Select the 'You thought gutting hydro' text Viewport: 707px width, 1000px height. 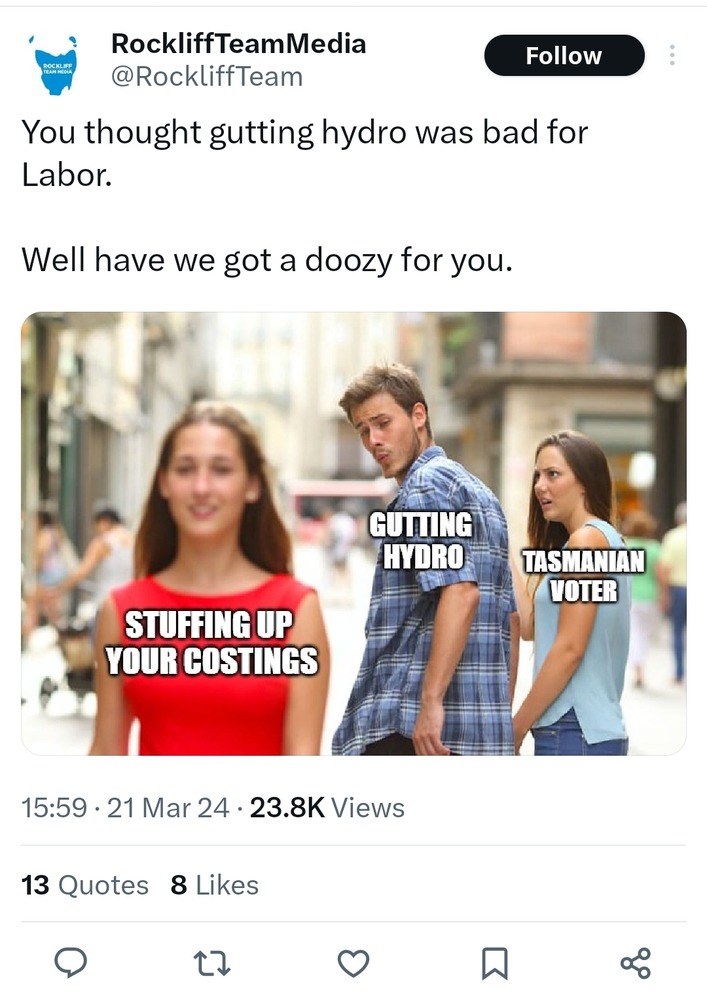point(304,153)
